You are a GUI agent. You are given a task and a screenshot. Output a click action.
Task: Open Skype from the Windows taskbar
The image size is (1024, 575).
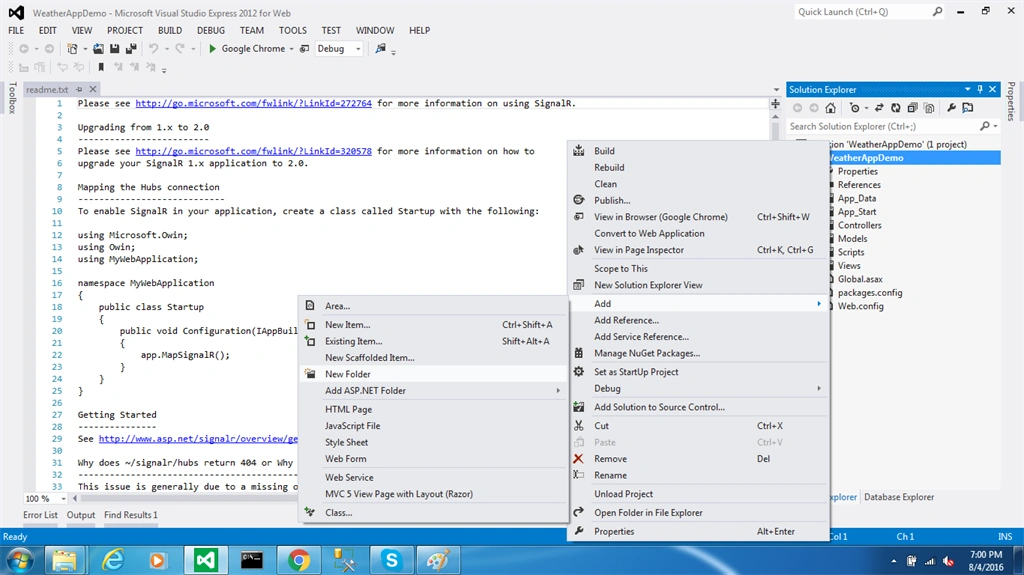click(x=391, y=560)
